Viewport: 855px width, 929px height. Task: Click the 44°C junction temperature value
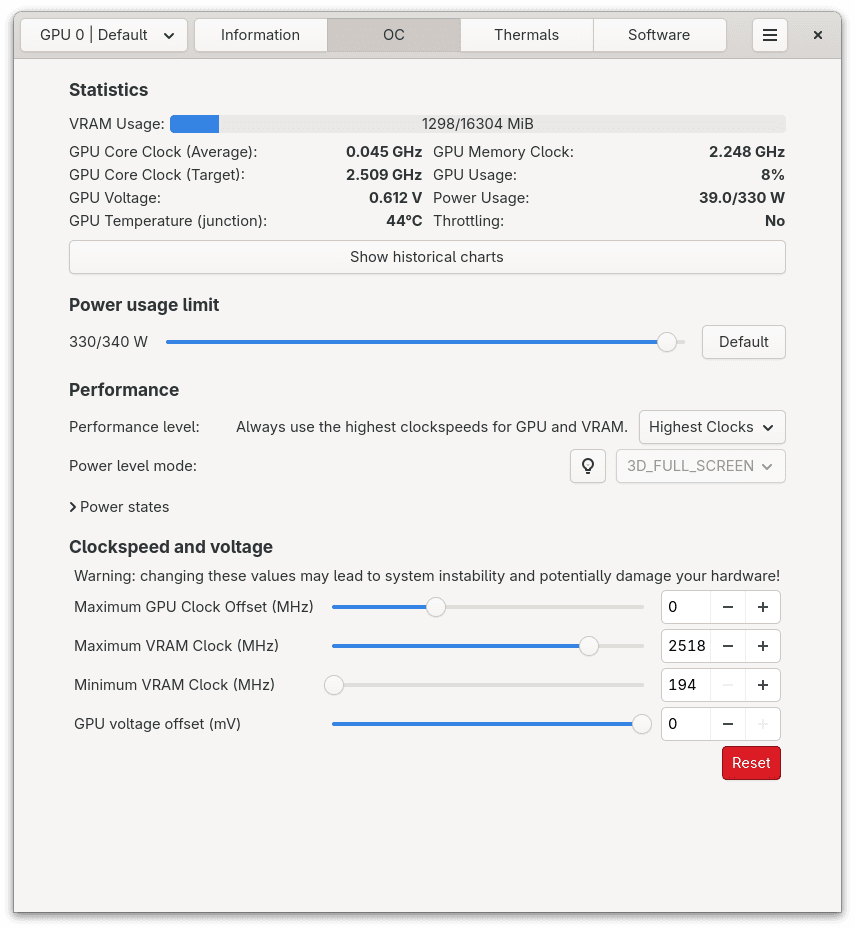click(404, 221)
